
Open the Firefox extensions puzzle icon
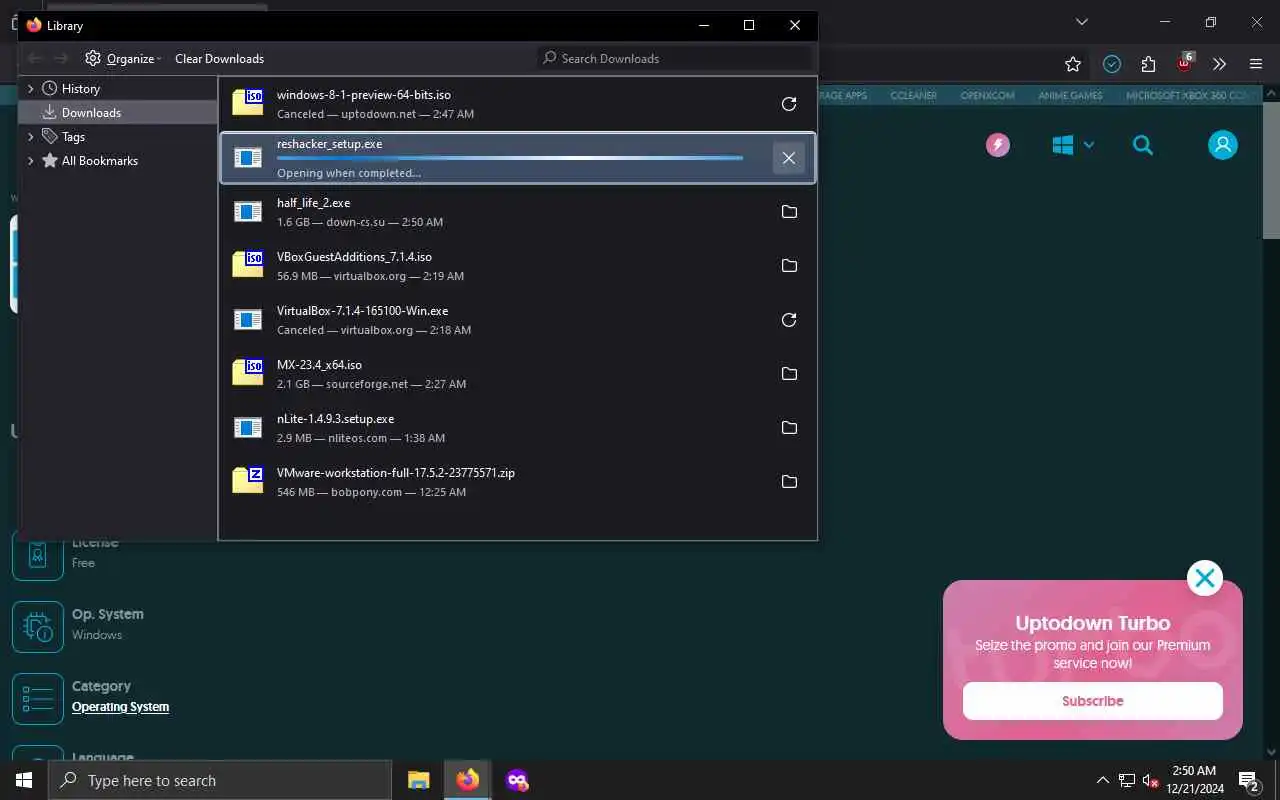(1148, 64)
